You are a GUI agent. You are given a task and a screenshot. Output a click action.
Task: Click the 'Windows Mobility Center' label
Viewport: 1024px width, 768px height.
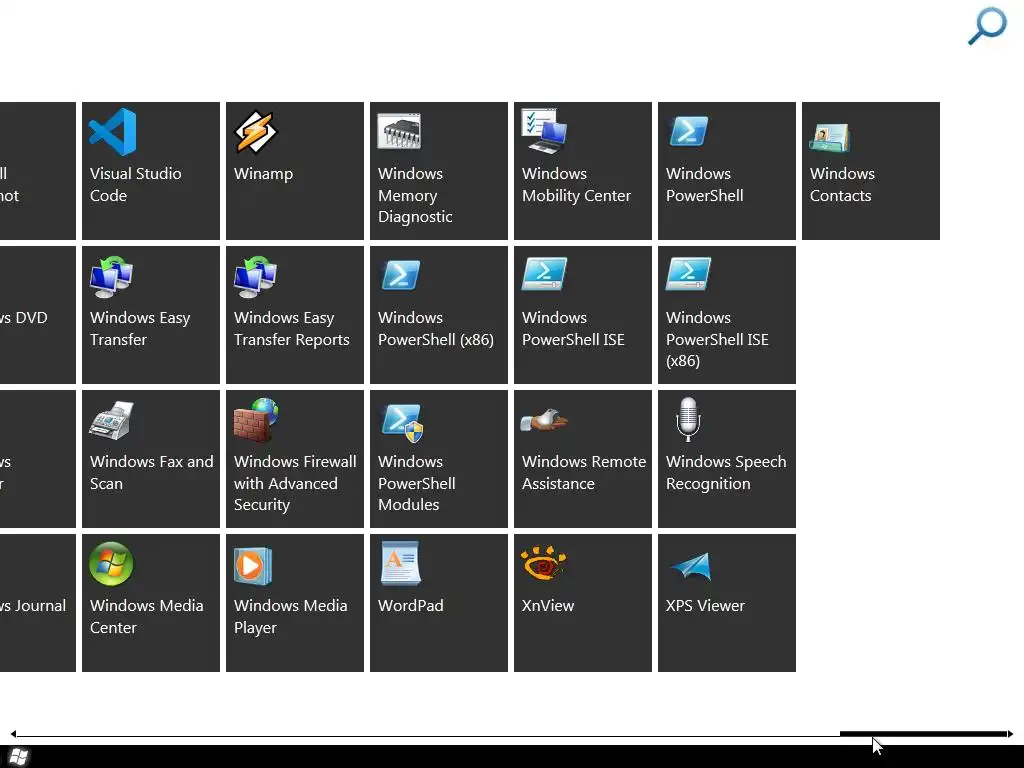coord(576,184)
